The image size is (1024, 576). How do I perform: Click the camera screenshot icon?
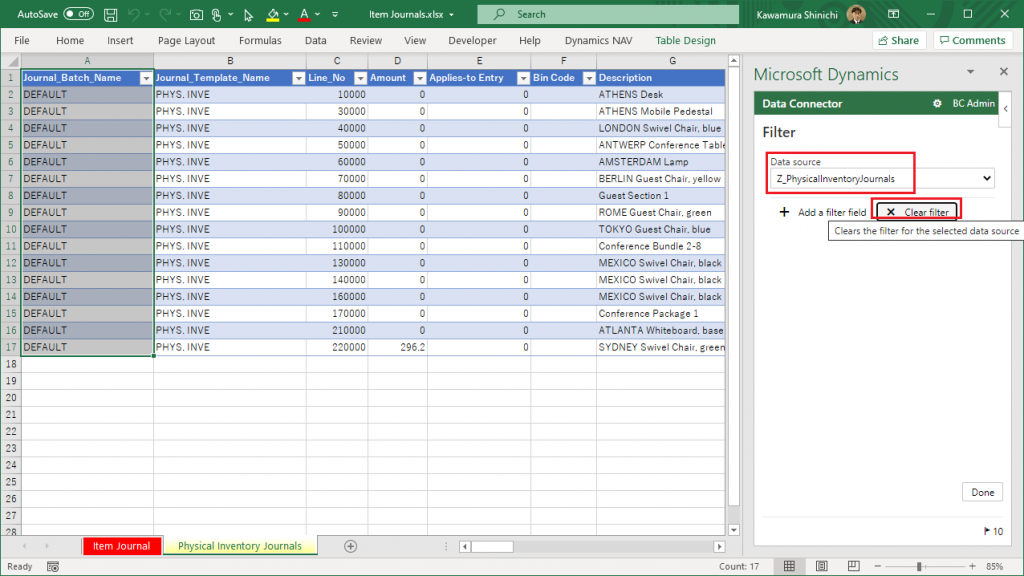point(196,14)
